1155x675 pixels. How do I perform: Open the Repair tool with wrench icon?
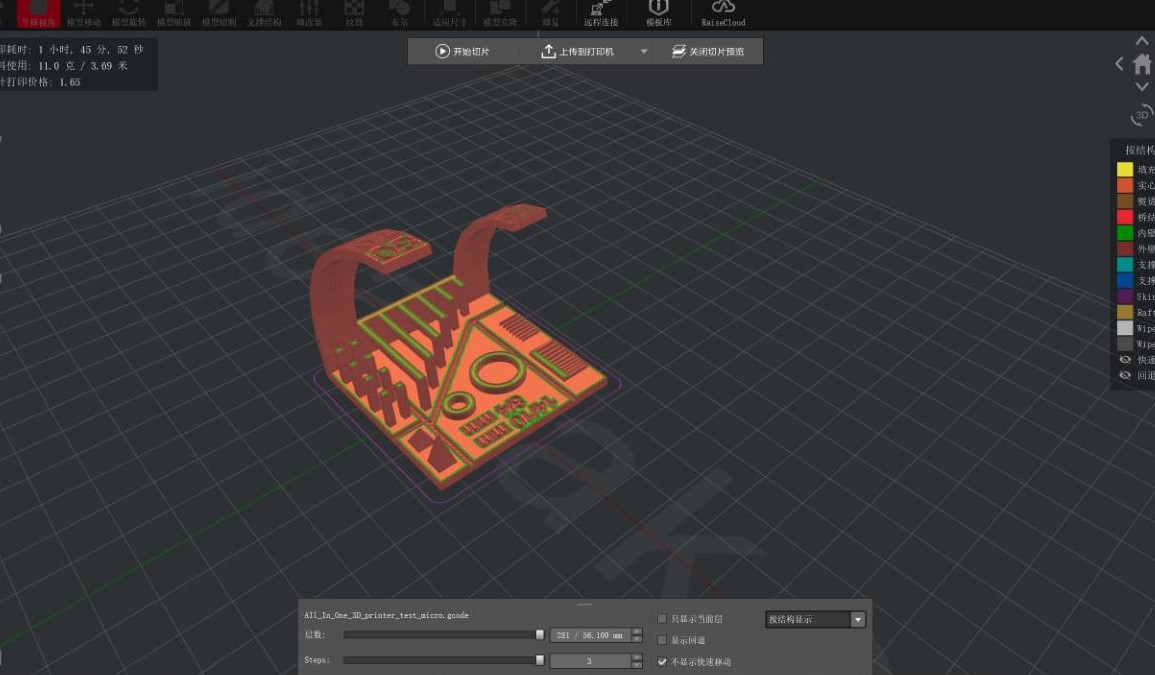[x=550, y=13]
